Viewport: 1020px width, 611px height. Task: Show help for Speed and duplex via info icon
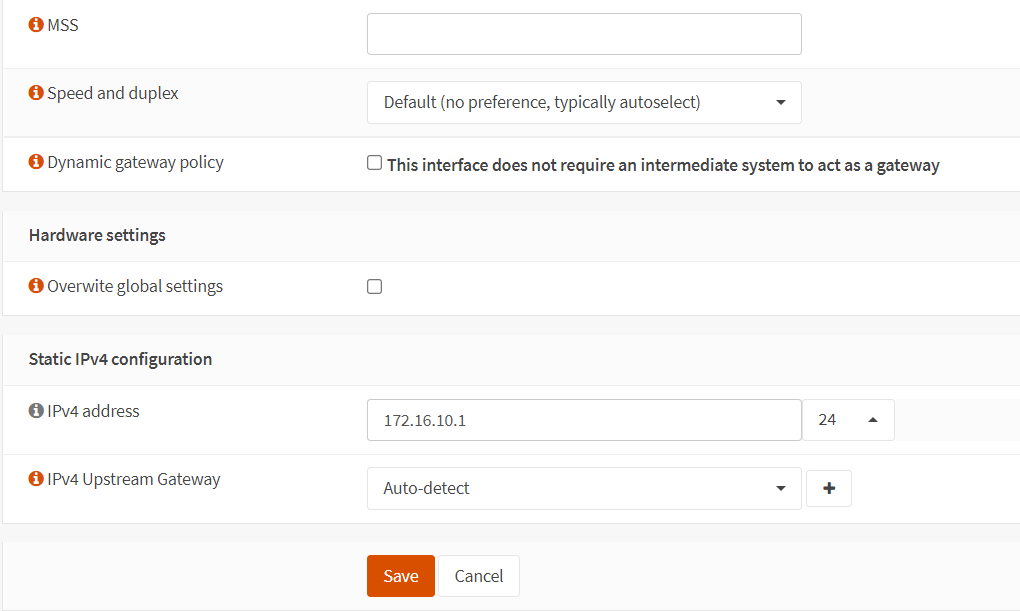pos(36,93)
